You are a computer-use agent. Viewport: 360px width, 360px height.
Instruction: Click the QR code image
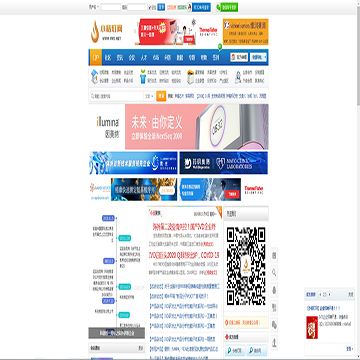tap(246, 266)
